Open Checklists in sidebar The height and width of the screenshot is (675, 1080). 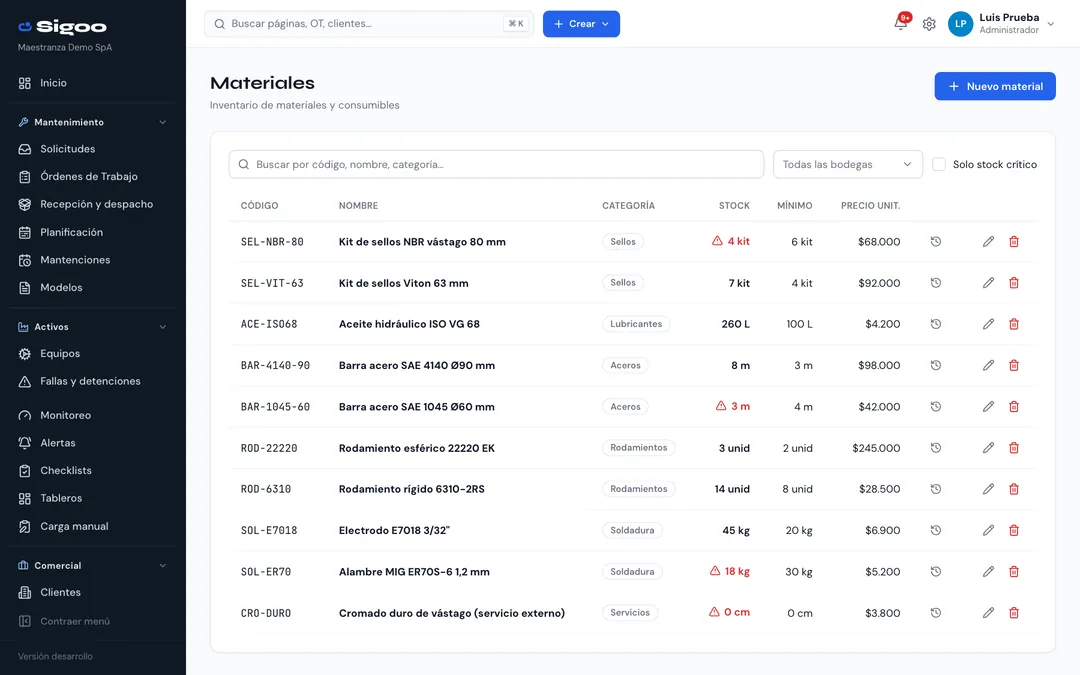pos(93,470)
